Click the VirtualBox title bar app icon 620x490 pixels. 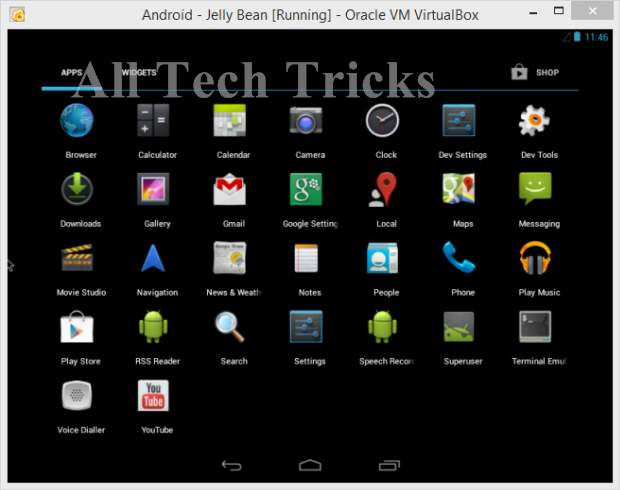coord(17,15)
